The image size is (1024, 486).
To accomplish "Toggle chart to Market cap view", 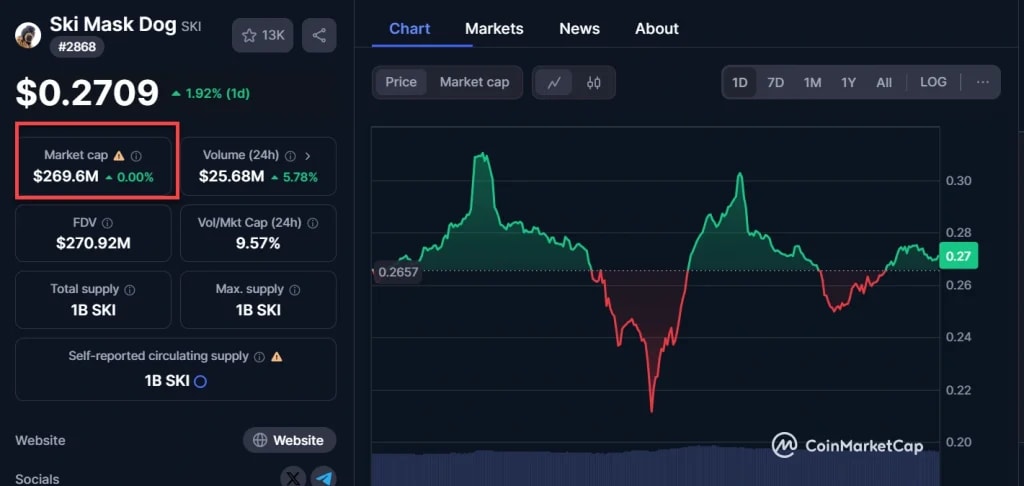I will click(x=474, y=82).
